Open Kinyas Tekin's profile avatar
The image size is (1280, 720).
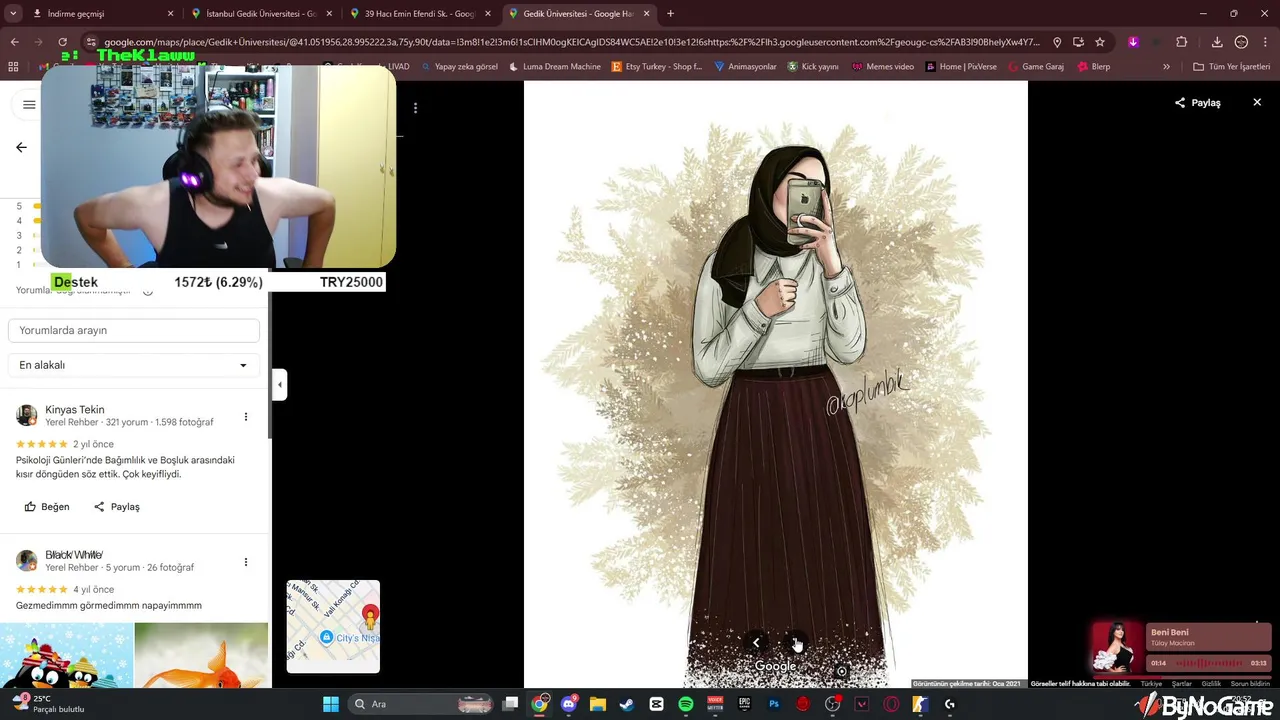point(27,415)
